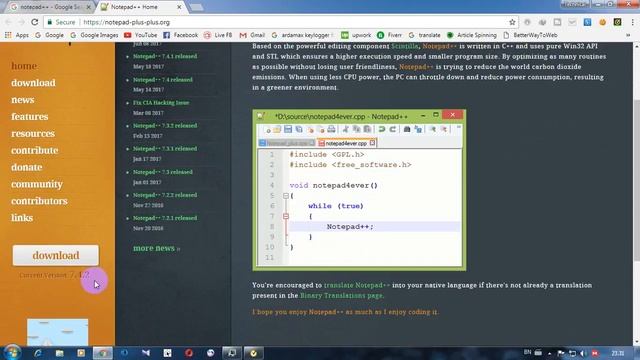Open Notepad++ 7.3.2 released news
640x360 pixels.
(x=165, y=126)
